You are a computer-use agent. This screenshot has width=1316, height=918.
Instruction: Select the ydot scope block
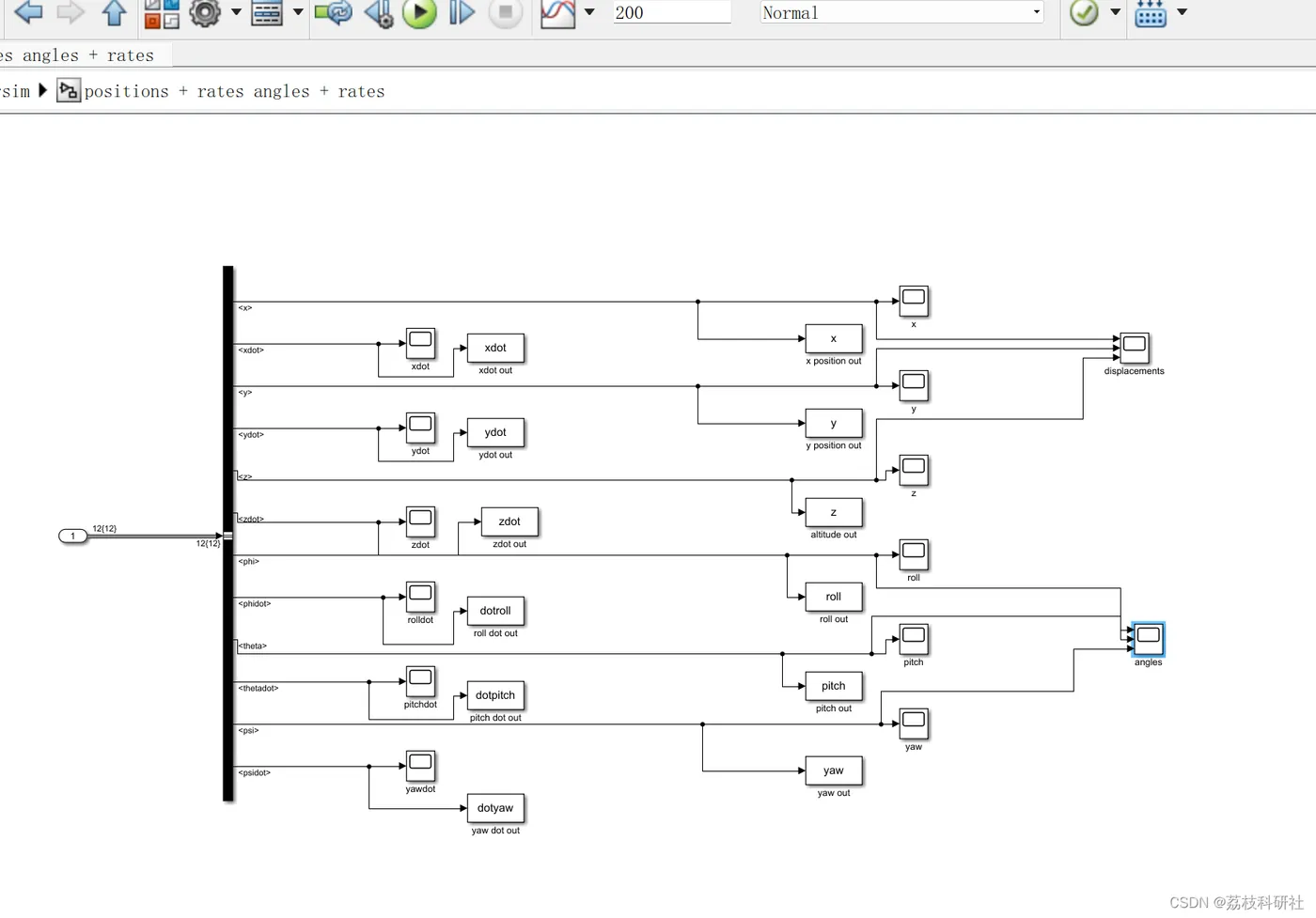pyautogui.click(x=420, y=428)
